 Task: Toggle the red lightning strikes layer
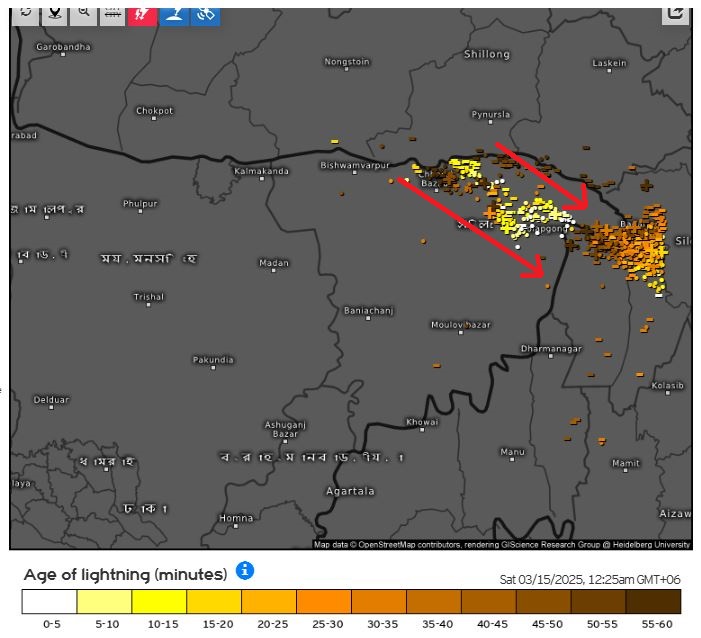click(x=142, y=14)
